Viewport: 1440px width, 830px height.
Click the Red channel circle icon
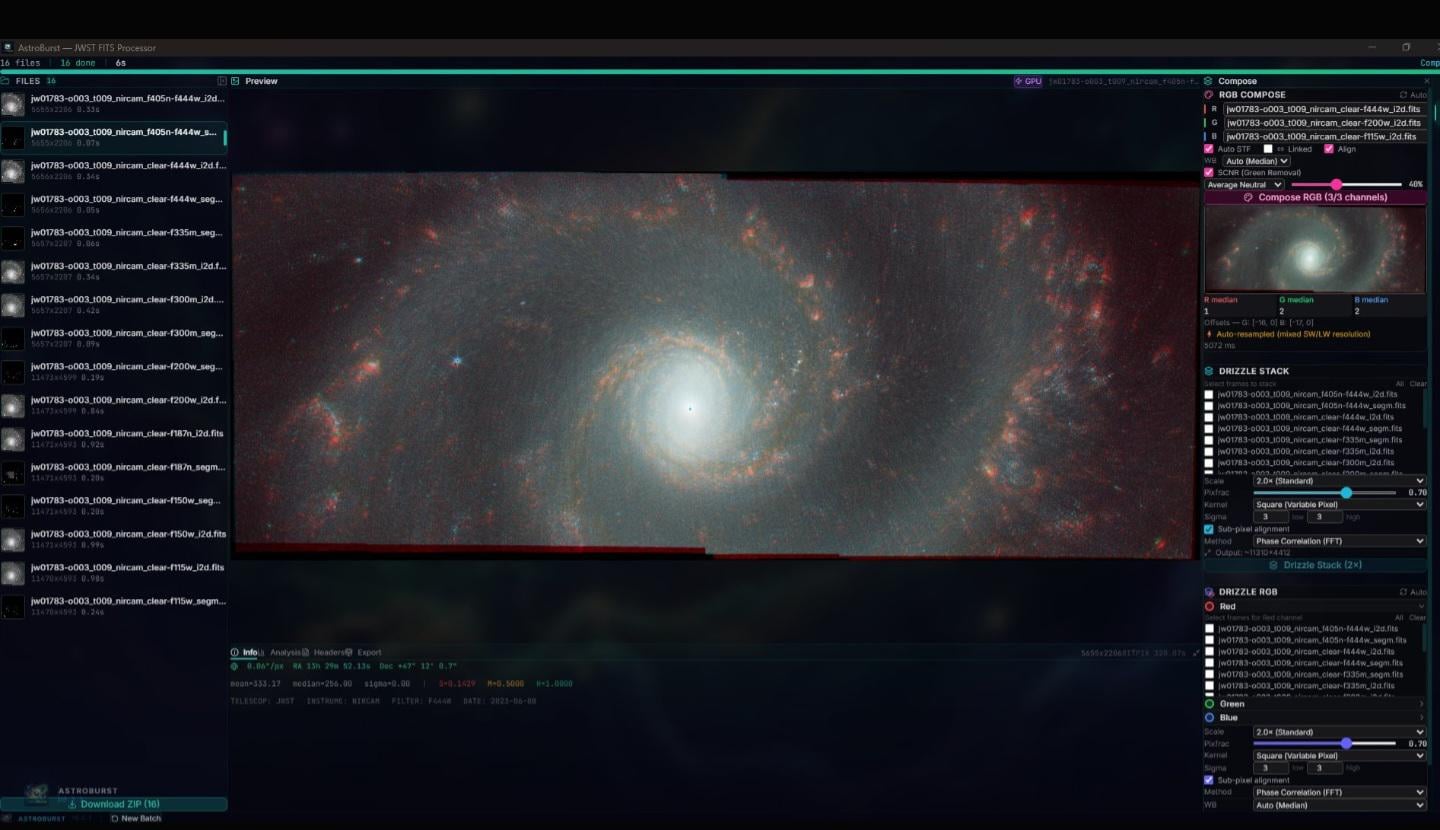click(x=1210, y=606)
